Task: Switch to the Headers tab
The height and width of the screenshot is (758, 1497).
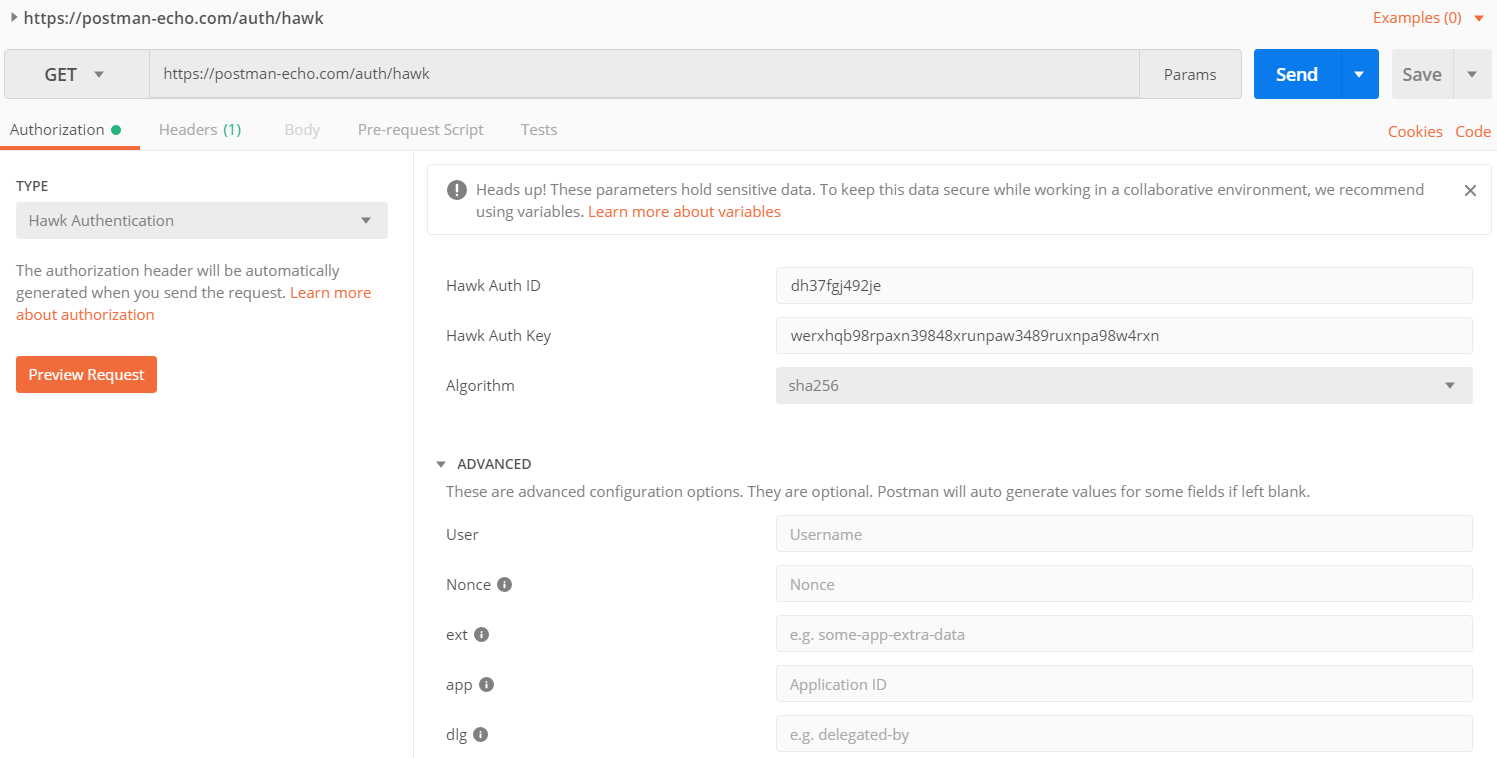Action: (x=199, y=130)
